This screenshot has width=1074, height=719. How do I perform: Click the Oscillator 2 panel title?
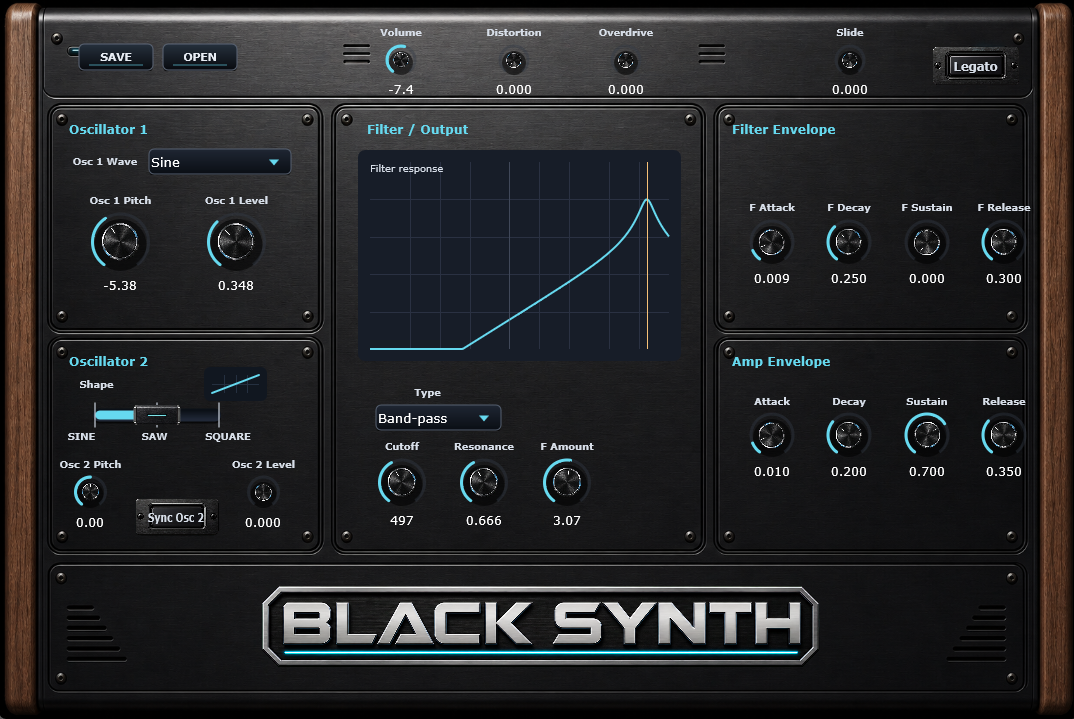(108, 362)
